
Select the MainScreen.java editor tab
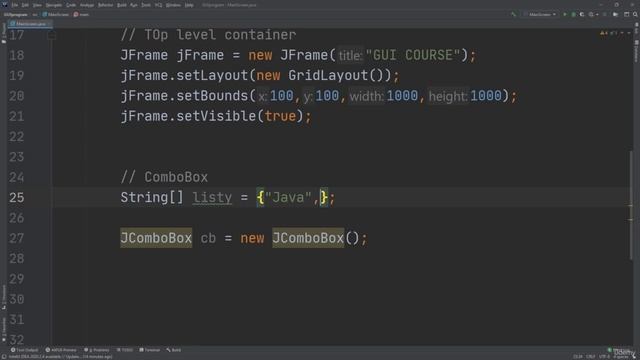pos(29,24)
